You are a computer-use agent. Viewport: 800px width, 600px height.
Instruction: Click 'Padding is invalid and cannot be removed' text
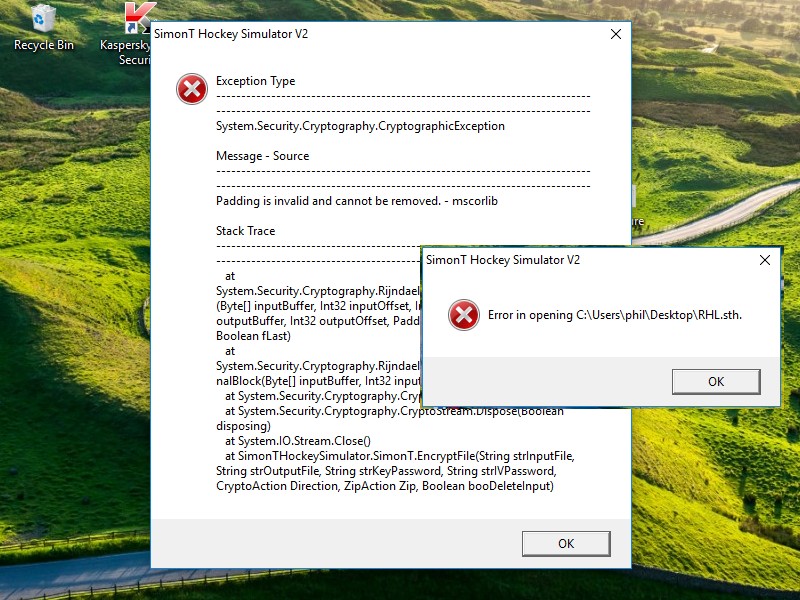point(328,201)
